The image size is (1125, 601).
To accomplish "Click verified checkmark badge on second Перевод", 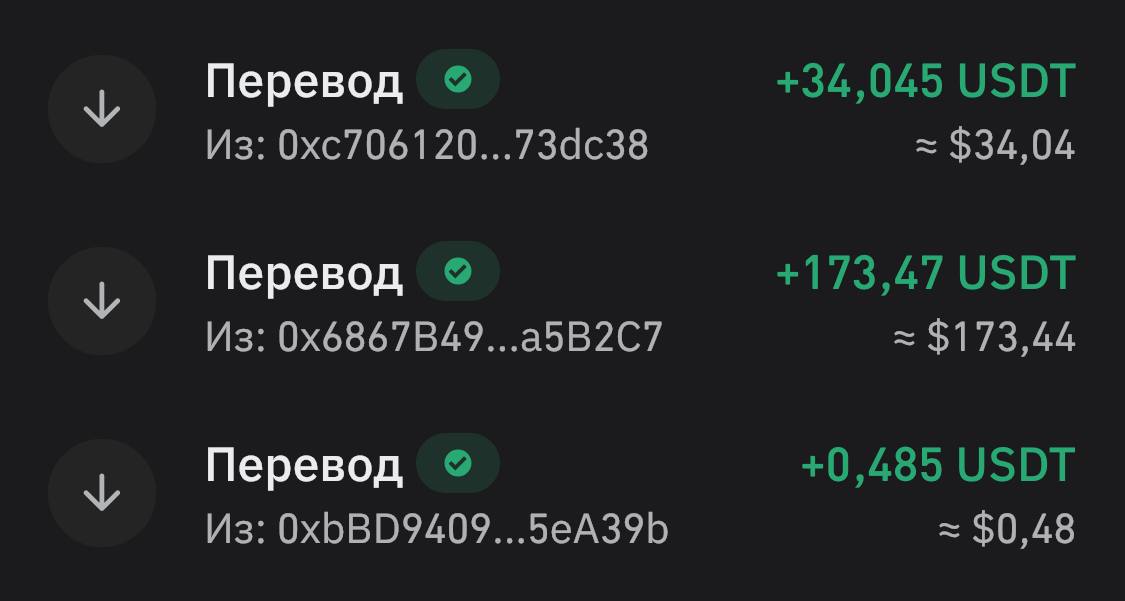I will 458,272.
